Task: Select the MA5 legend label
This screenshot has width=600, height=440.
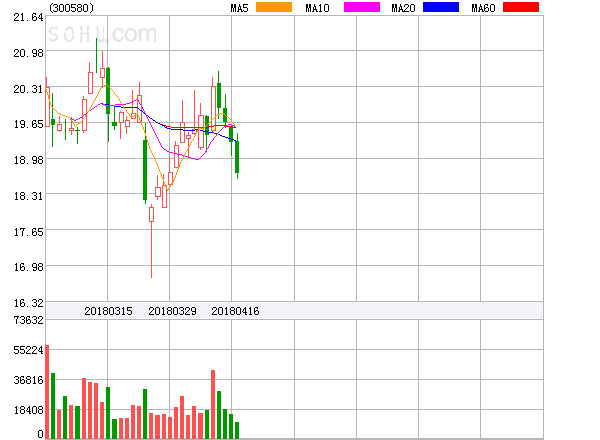Action: [239, 8]
